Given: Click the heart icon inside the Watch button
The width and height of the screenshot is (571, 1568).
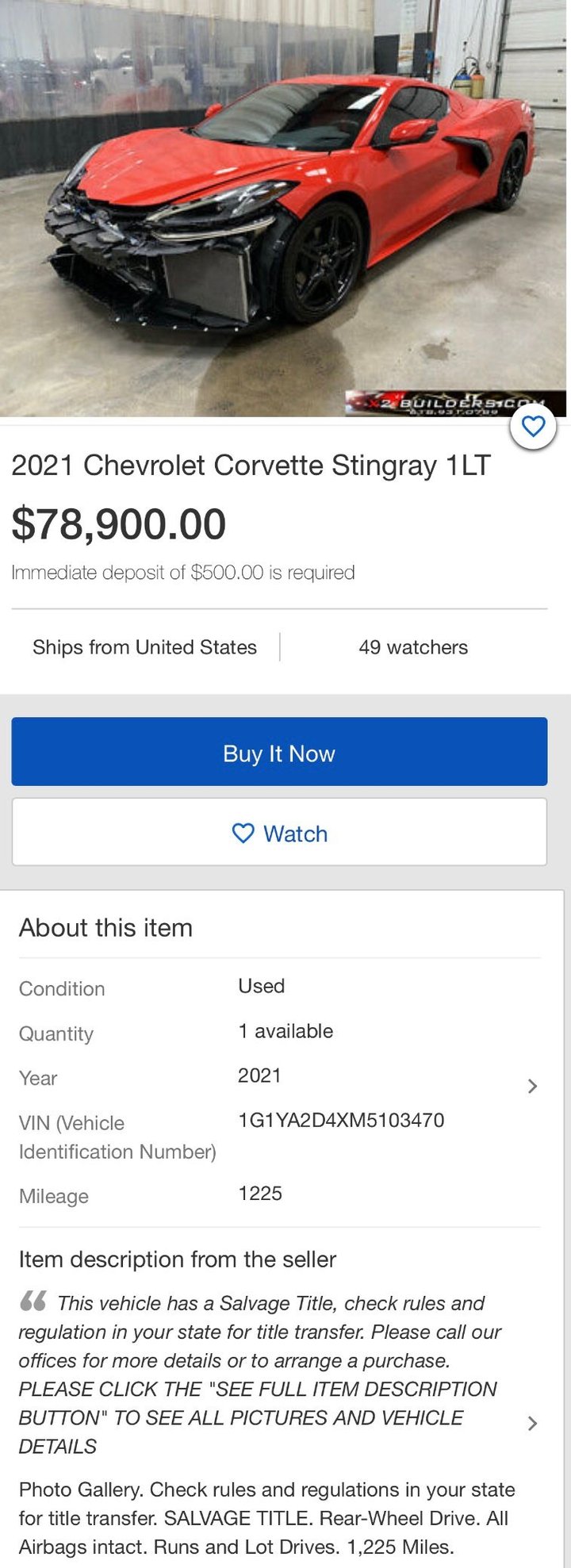Looking at the screenshot, I should 243,833.
